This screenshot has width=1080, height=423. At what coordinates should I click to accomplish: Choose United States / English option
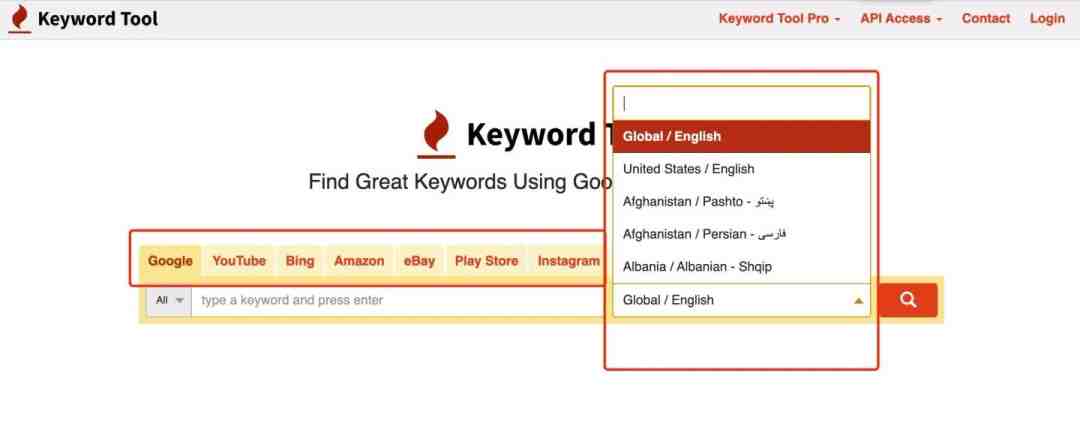pyautogui.click(x=741, y=169)
